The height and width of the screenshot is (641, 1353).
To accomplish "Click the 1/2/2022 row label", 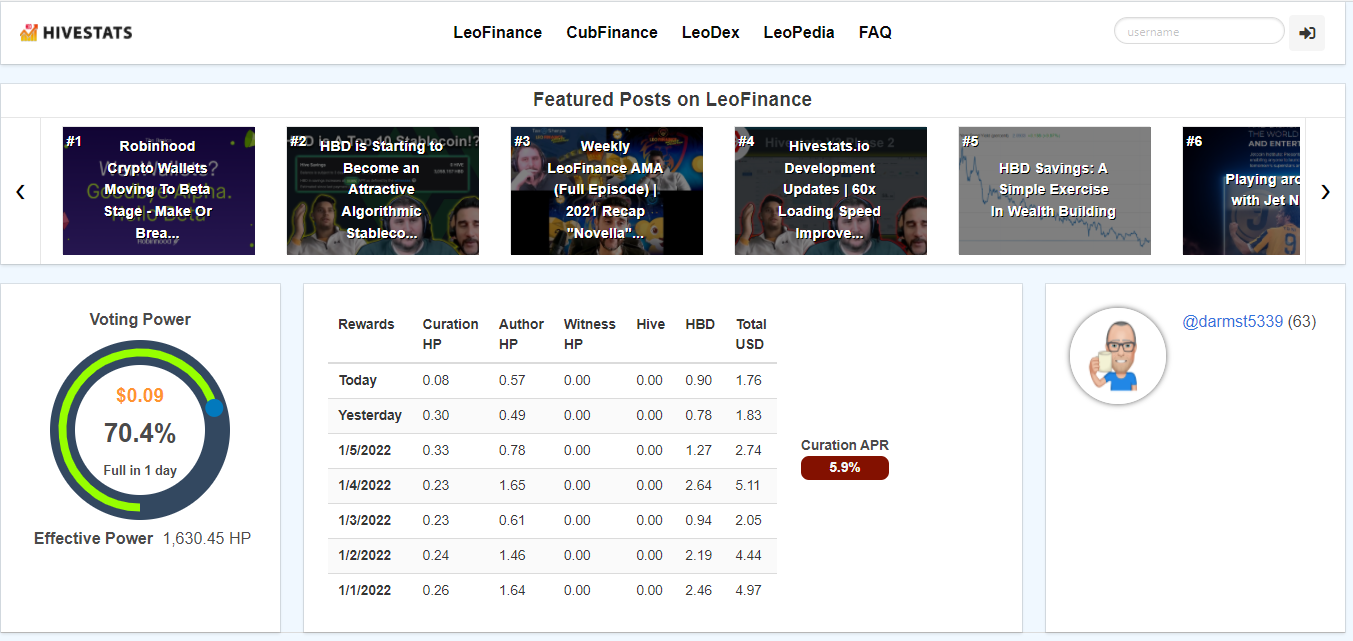I will (365, 555).
